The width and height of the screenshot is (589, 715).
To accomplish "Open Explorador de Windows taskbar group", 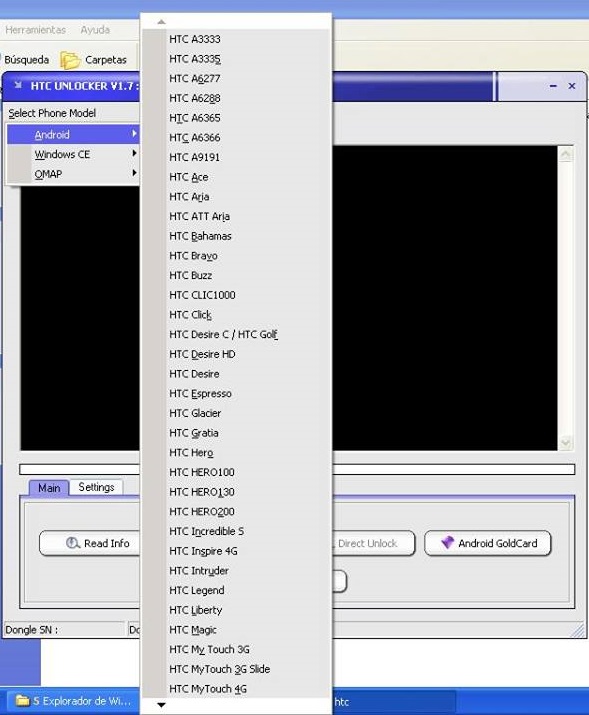I will [x=73, y=701].
